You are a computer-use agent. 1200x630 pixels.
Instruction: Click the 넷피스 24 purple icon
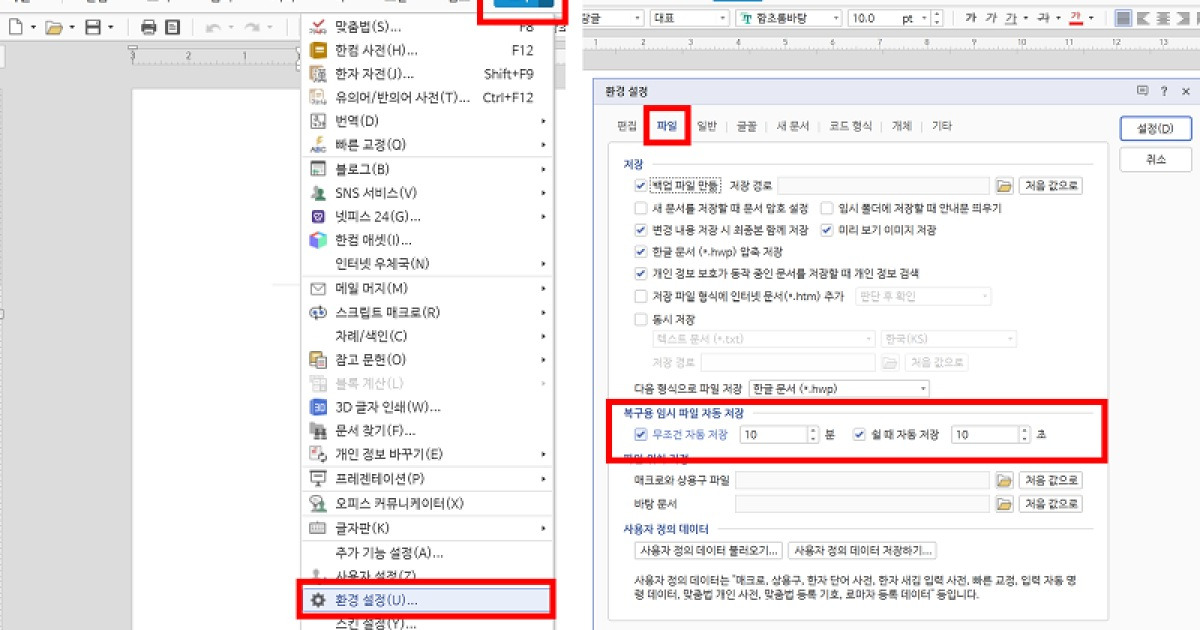point(319,217)
